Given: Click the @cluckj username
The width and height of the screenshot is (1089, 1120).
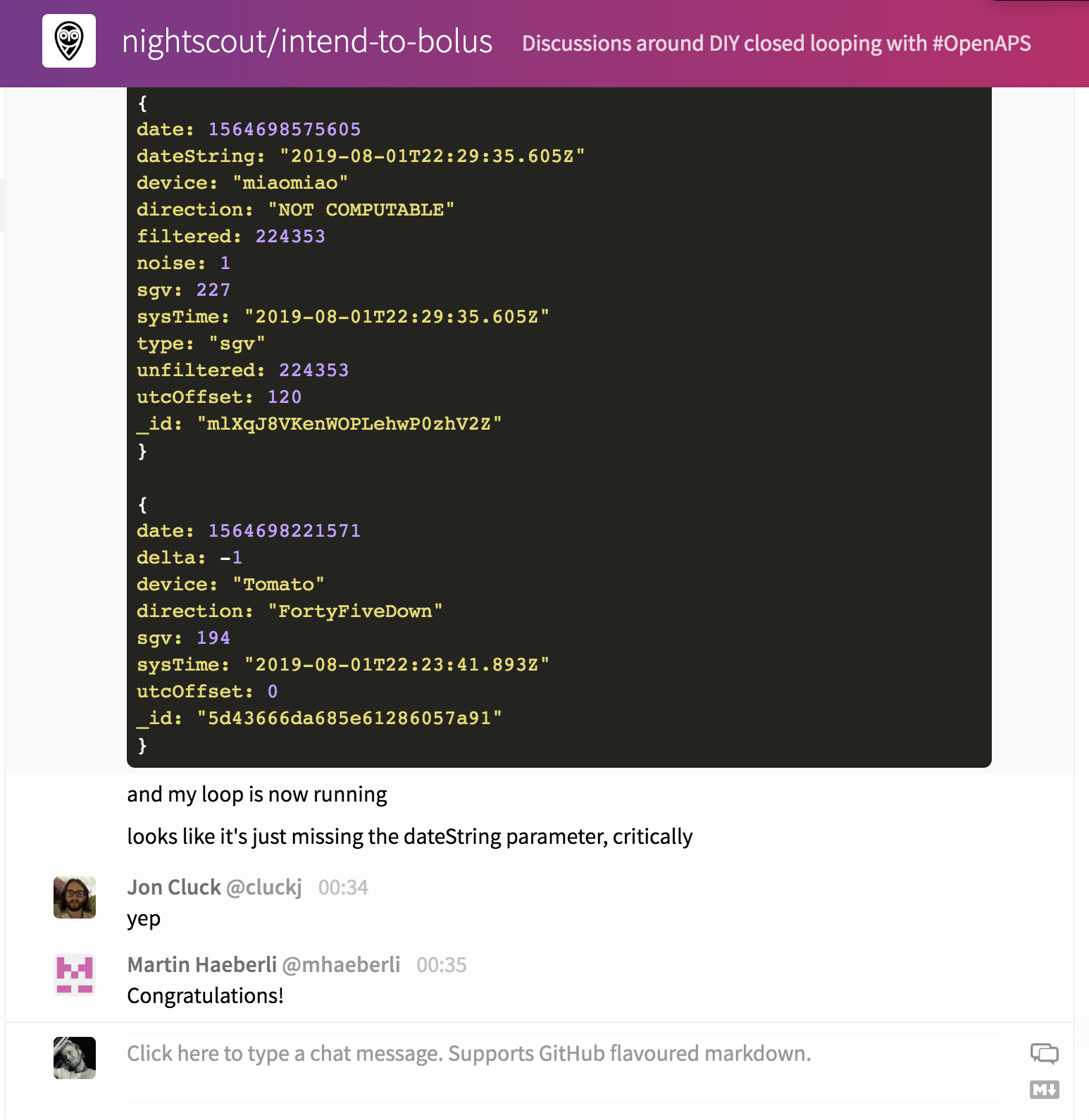Looking at the screenshot, I should 264,888.
